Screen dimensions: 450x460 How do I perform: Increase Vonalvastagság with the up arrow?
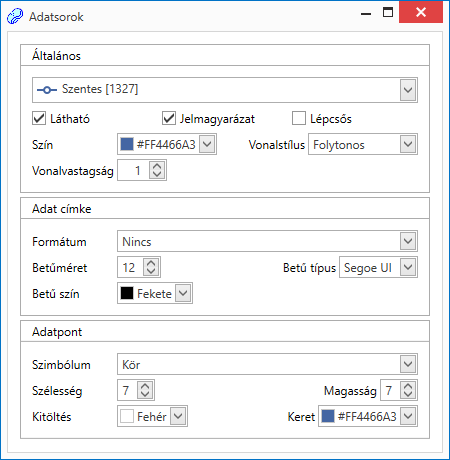(157, 166)
